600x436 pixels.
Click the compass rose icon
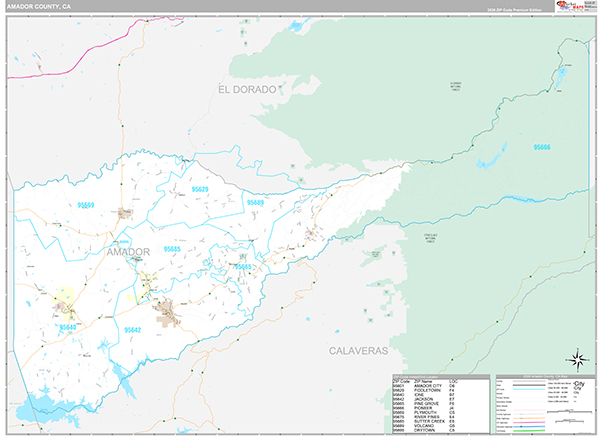[x=577, y=360]
